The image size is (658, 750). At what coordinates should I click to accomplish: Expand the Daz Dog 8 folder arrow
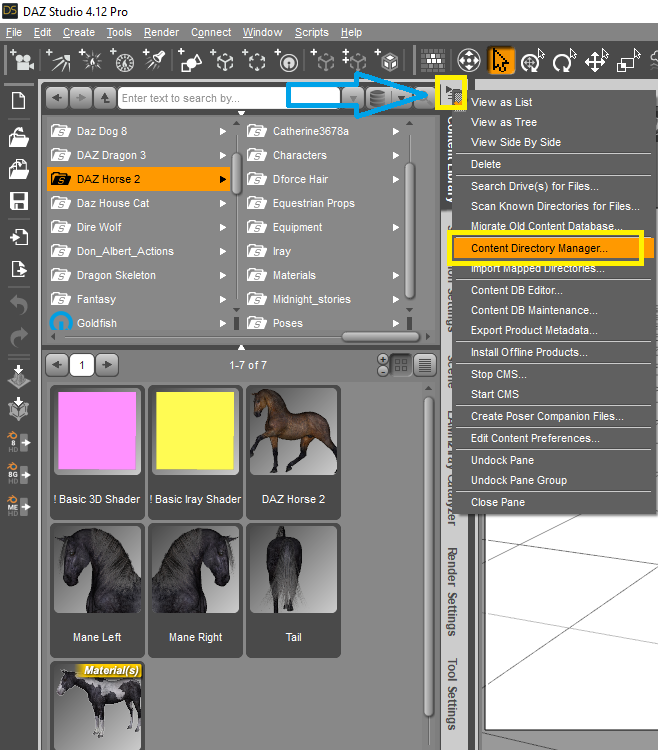point(222,131)
